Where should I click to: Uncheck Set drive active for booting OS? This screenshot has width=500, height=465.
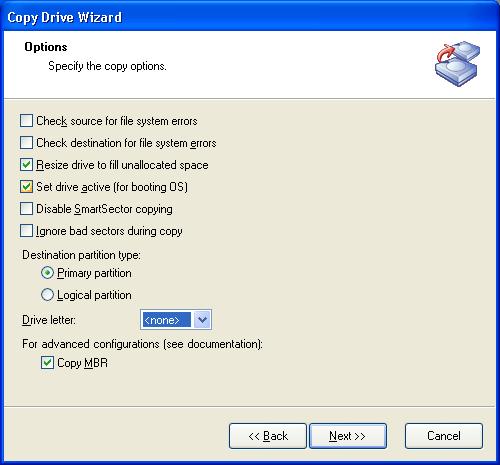pyautogui.click(x=26, y=187)
